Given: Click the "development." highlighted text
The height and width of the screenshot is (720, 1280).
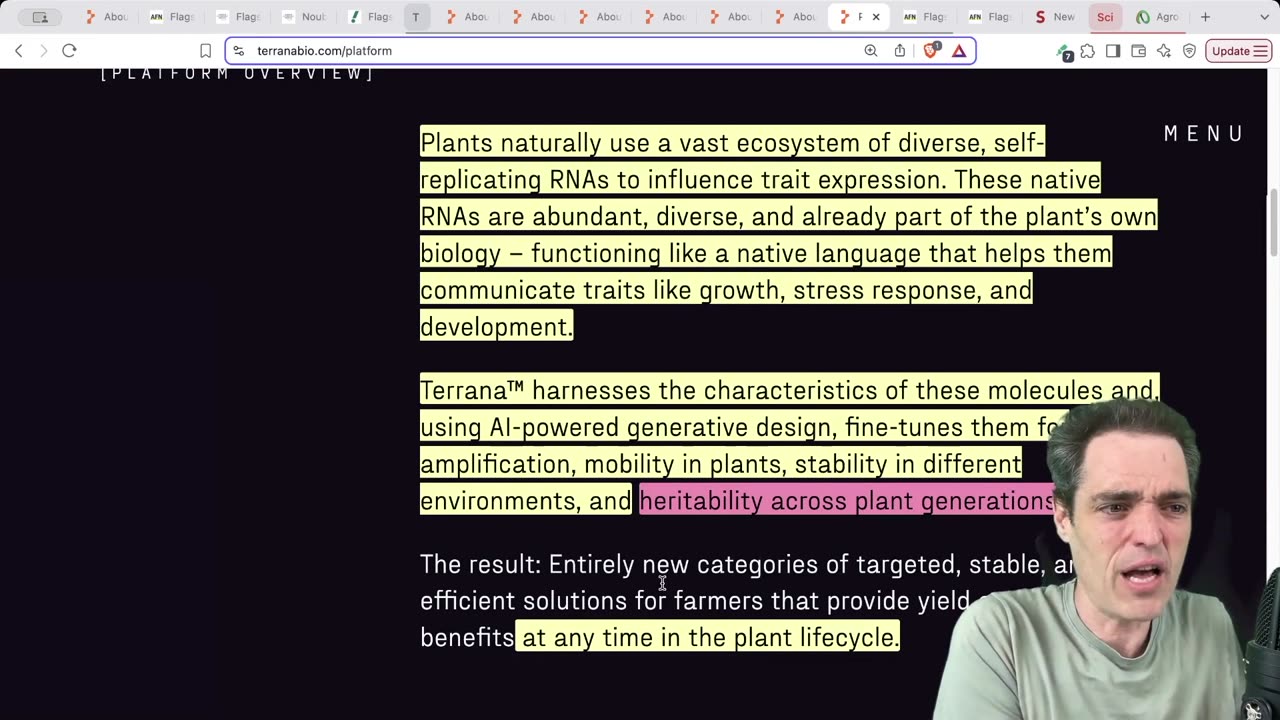Looking at the screenshot, I should coord(497,327).
